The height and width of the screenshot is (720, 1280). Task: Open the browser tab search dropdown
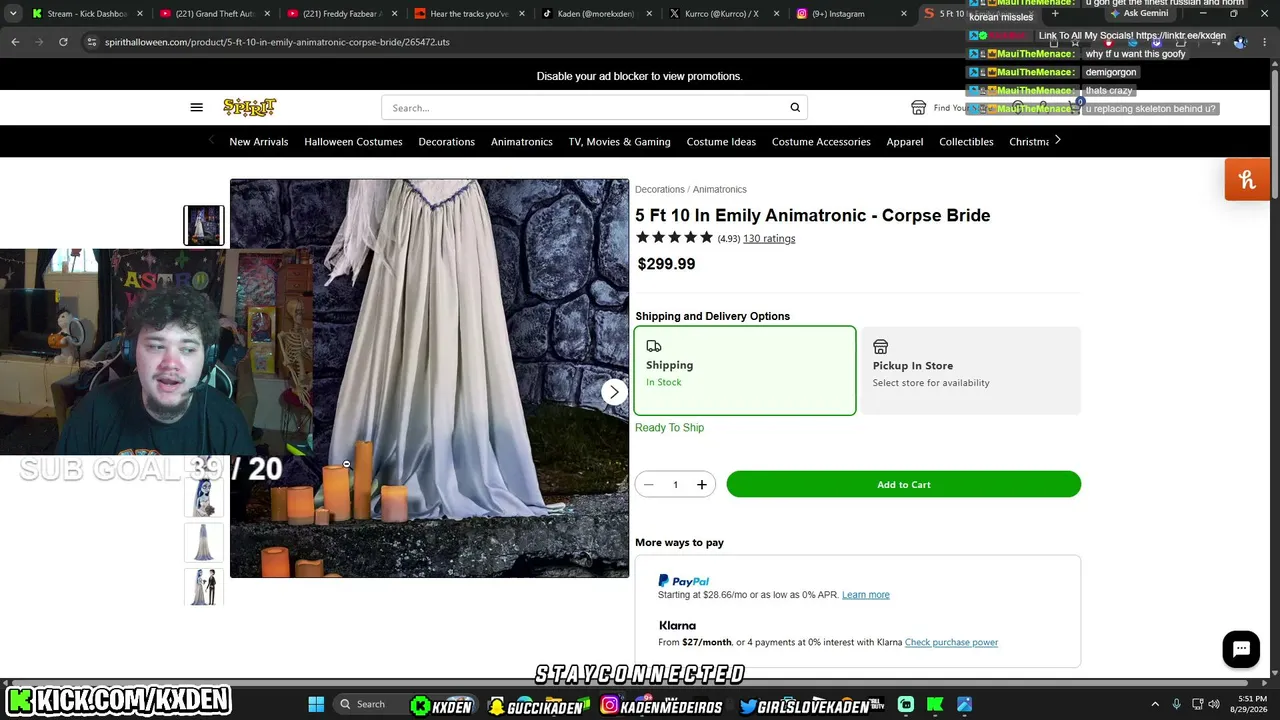pyautogui.click(x=13, y=14)
